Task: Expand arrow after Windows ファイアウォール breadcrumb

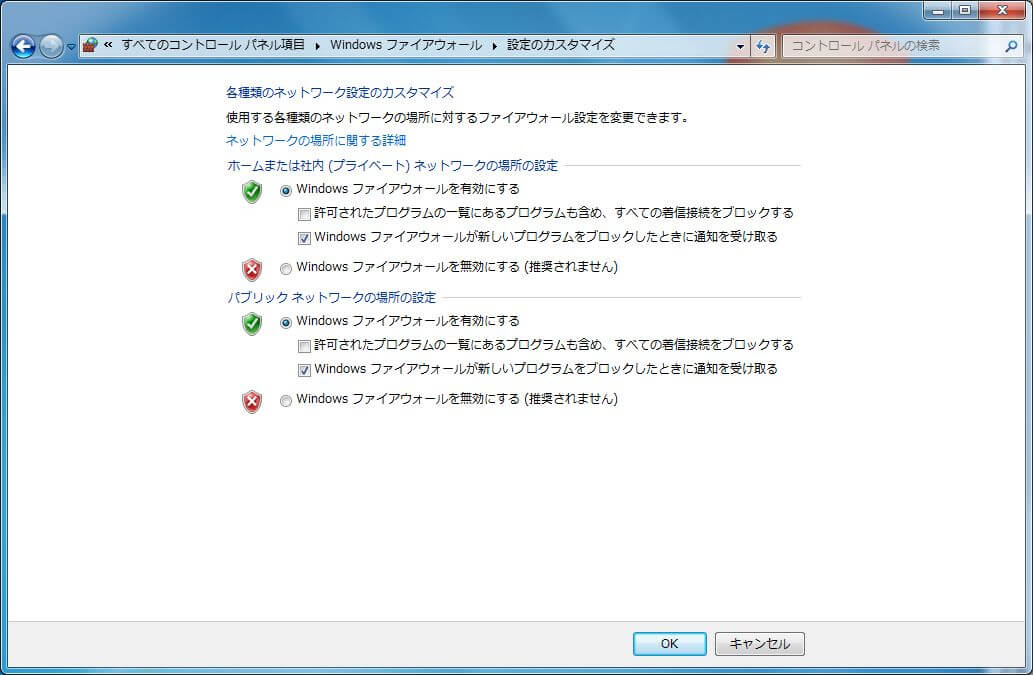Action: click(495, 45)
